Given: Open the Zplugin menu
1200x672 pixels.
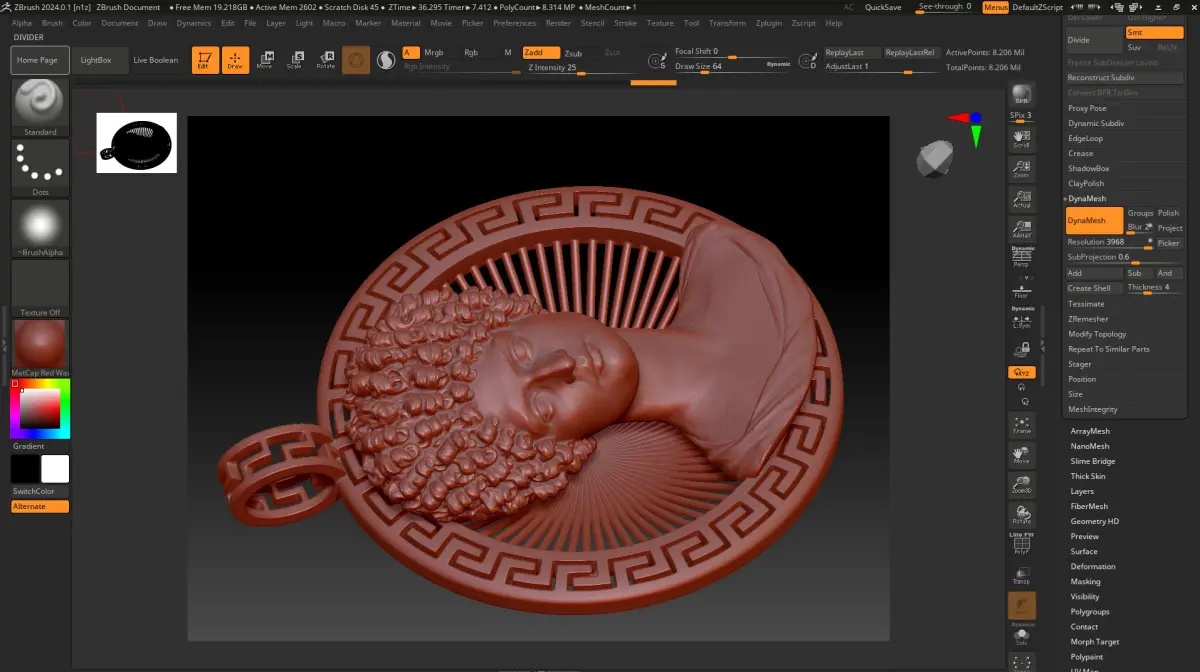Looking at the screenshot, I should 769,23.
